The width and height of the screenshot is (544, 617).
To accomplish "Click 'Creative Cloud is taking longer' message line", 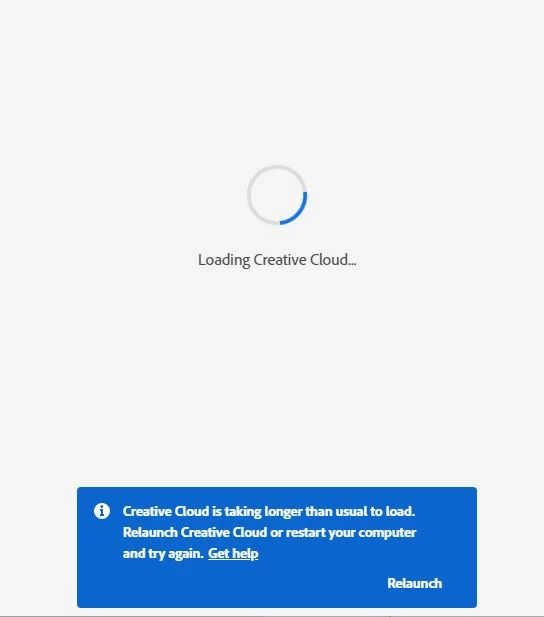I will [269, 511].
